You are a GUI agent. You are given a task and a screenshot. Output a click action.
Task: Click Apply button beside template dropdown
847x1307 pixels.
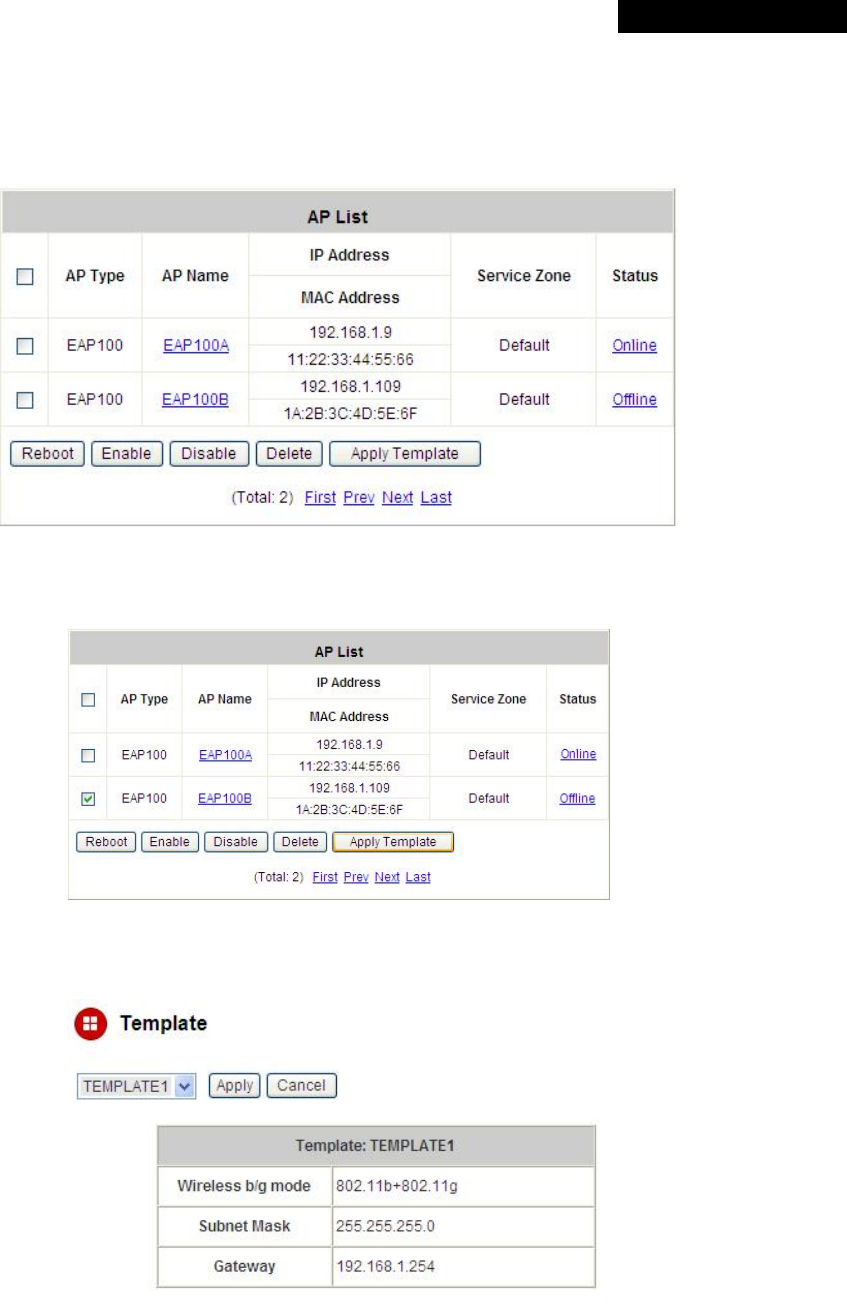click(x=235, y=1086)
